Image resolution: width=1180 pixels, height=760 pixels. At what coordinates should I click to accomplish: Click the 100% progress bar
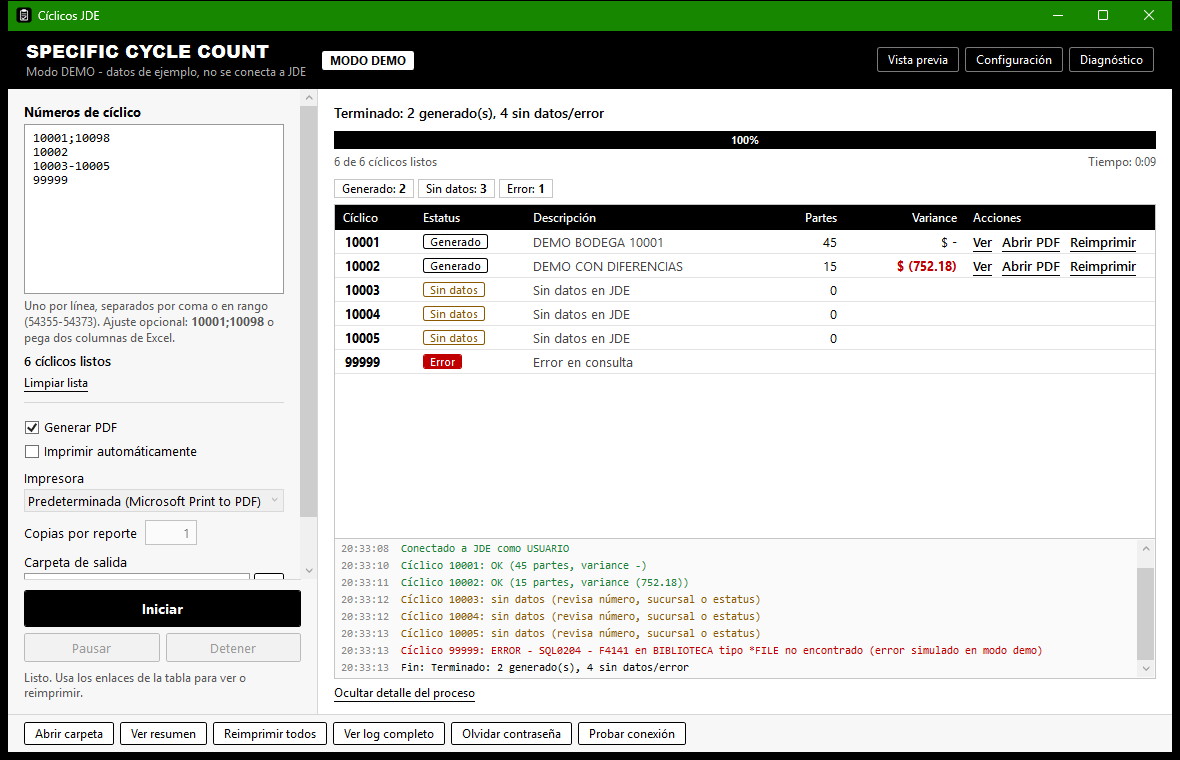[x=744, y=140]
